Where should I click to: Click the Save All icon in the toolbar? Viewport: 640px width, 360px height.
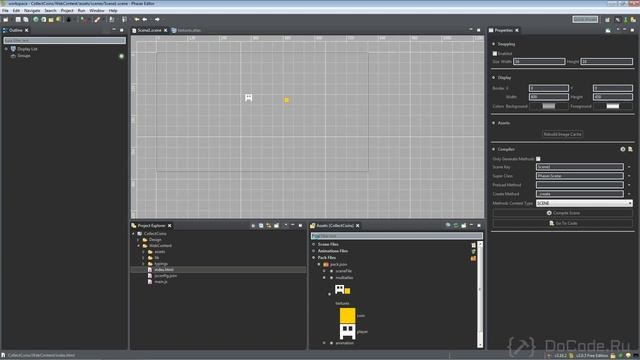pos(26,20)
